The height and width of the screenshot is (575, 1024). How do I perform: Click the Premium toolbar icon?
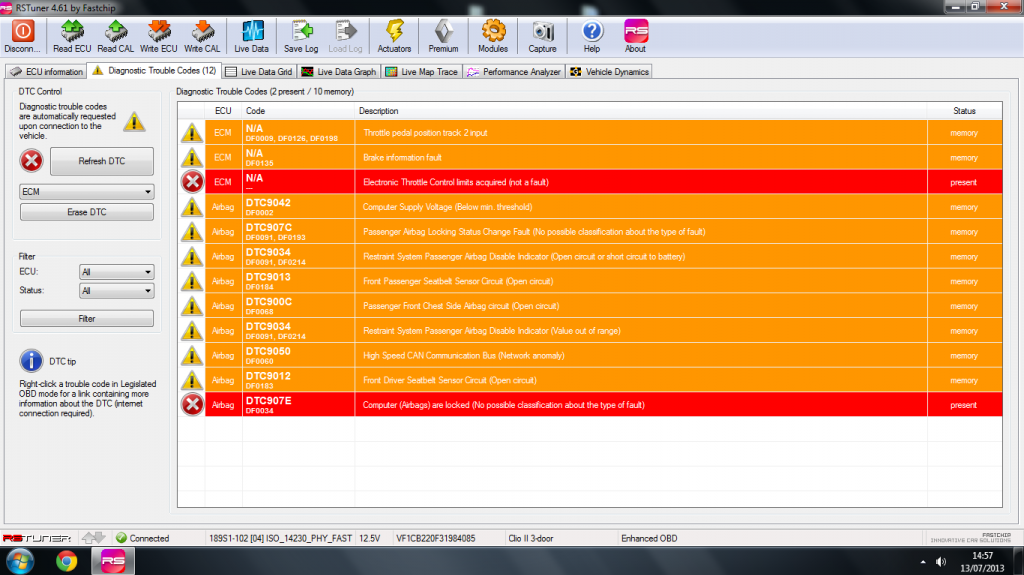[443, 31]
